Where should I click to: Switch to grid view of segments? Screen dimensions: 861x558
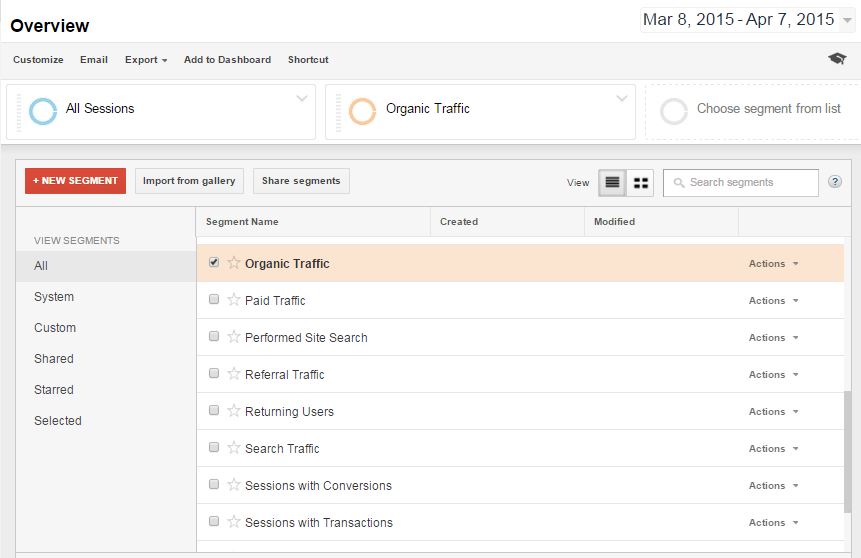point(640,183)
